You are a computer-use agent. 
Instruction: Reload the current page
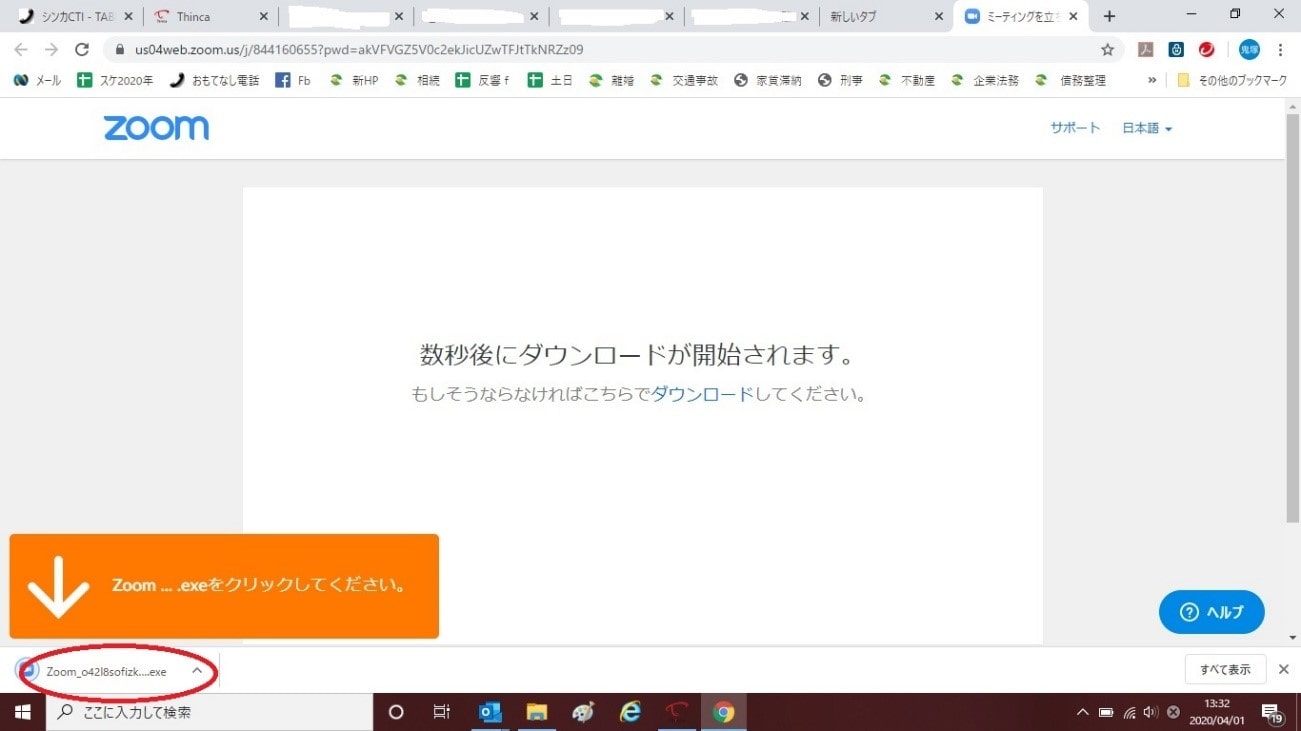coord(82,49)
